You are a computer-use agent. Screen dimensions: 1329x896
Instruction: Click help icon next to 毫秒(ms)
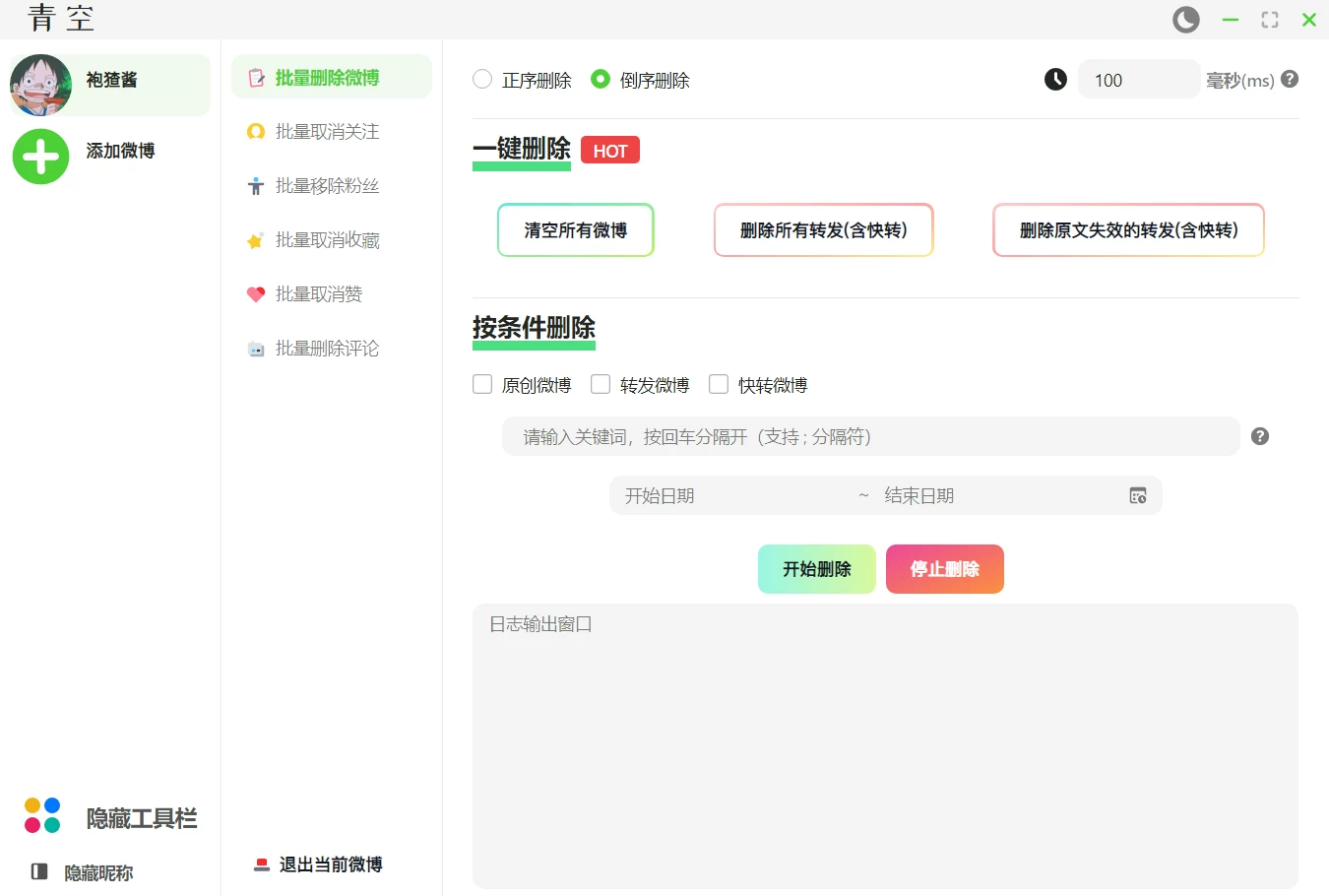coord(1290,79)
